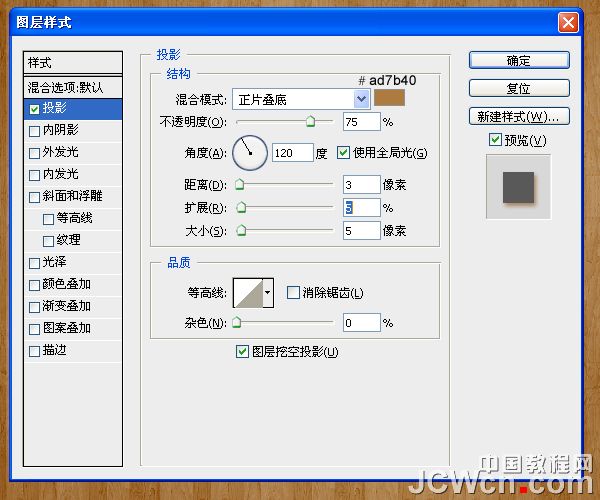
Task: Enable the 内发光 checkbox
Action: [34, 175]
